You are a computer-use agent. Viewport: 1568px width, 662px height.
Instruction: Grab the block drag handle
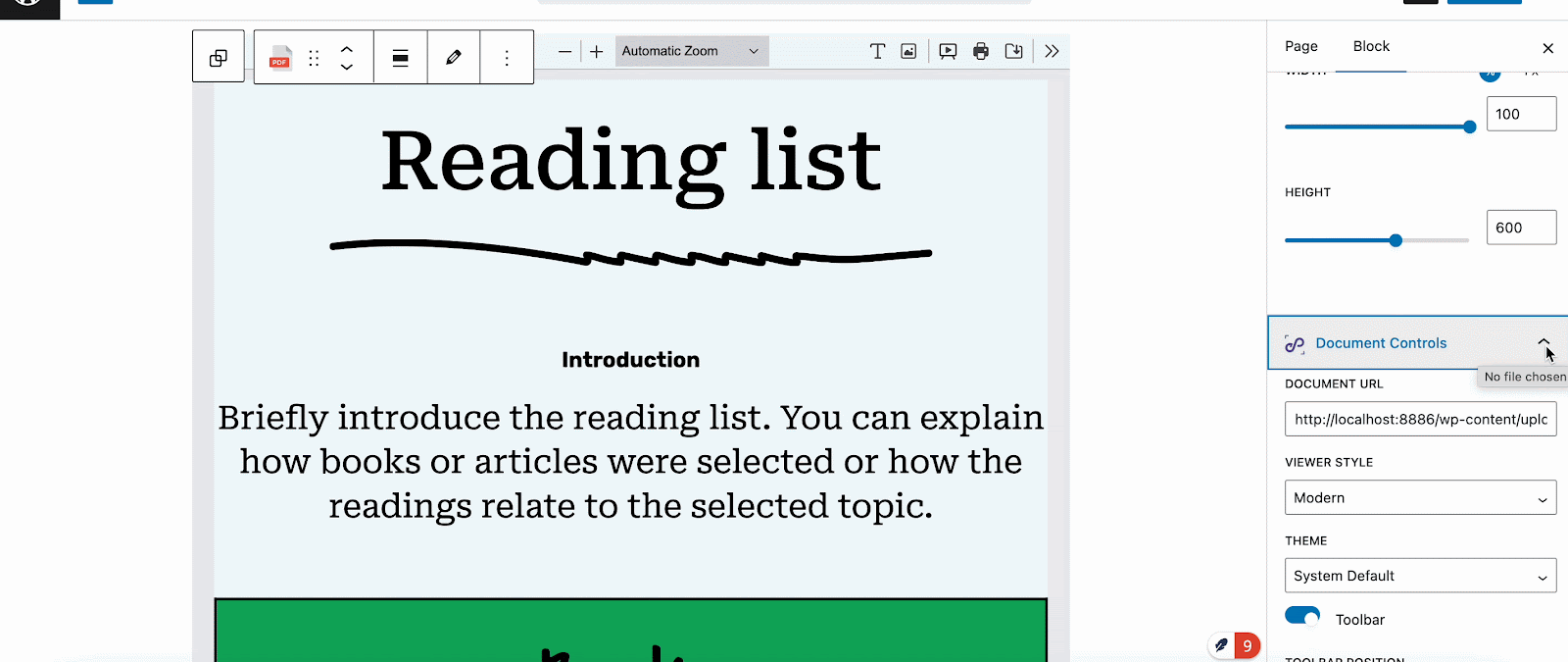314,58
